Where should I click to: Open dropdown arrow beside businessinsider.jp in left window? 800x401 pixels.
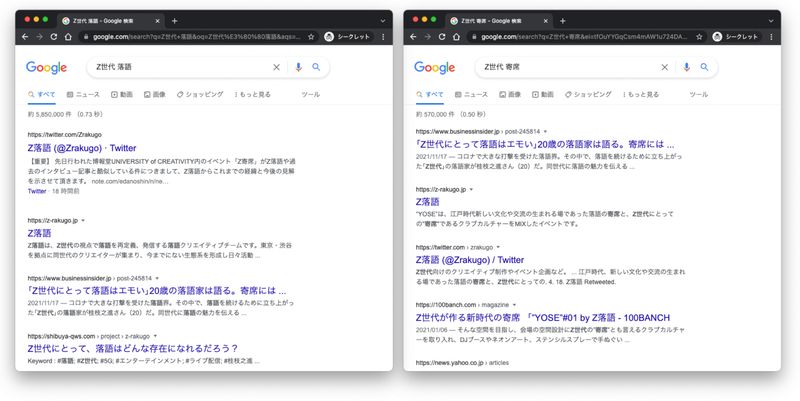tap(157, 279)
